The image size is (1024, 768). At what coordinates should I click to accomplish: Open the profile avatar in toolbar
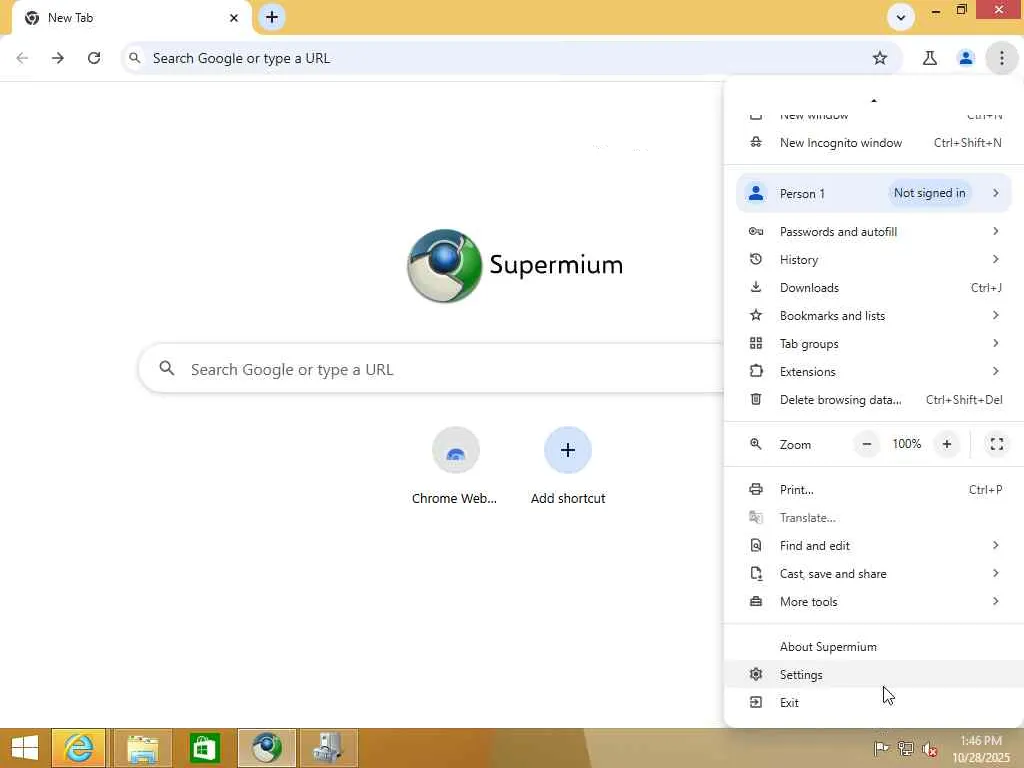click(x=966, y=58)
